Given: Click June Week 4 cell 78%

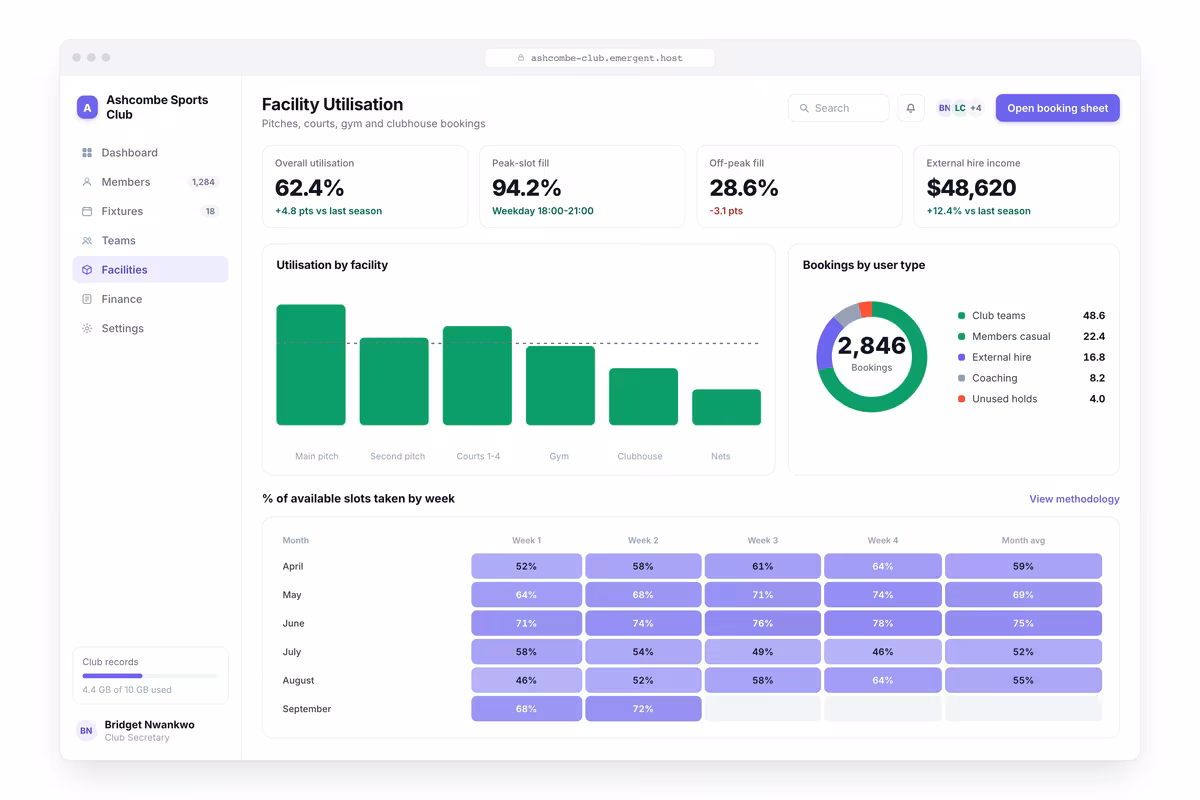Looking at the screenshot, I should coord(882,623).
